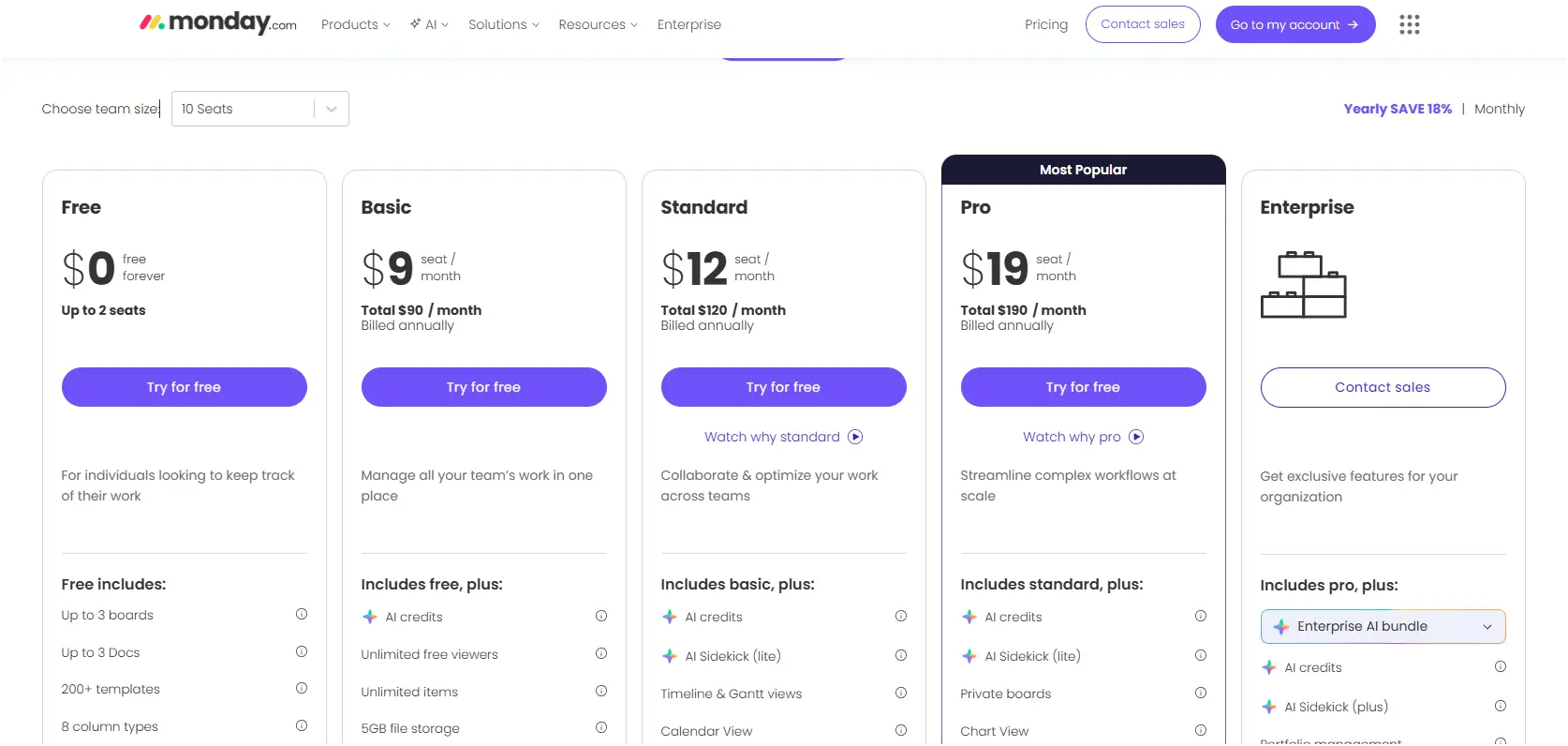This screenshot has height=746, width=1568.
Task: Click the info icon beside Timeline & Gantt views
Action: click(901, 693)
